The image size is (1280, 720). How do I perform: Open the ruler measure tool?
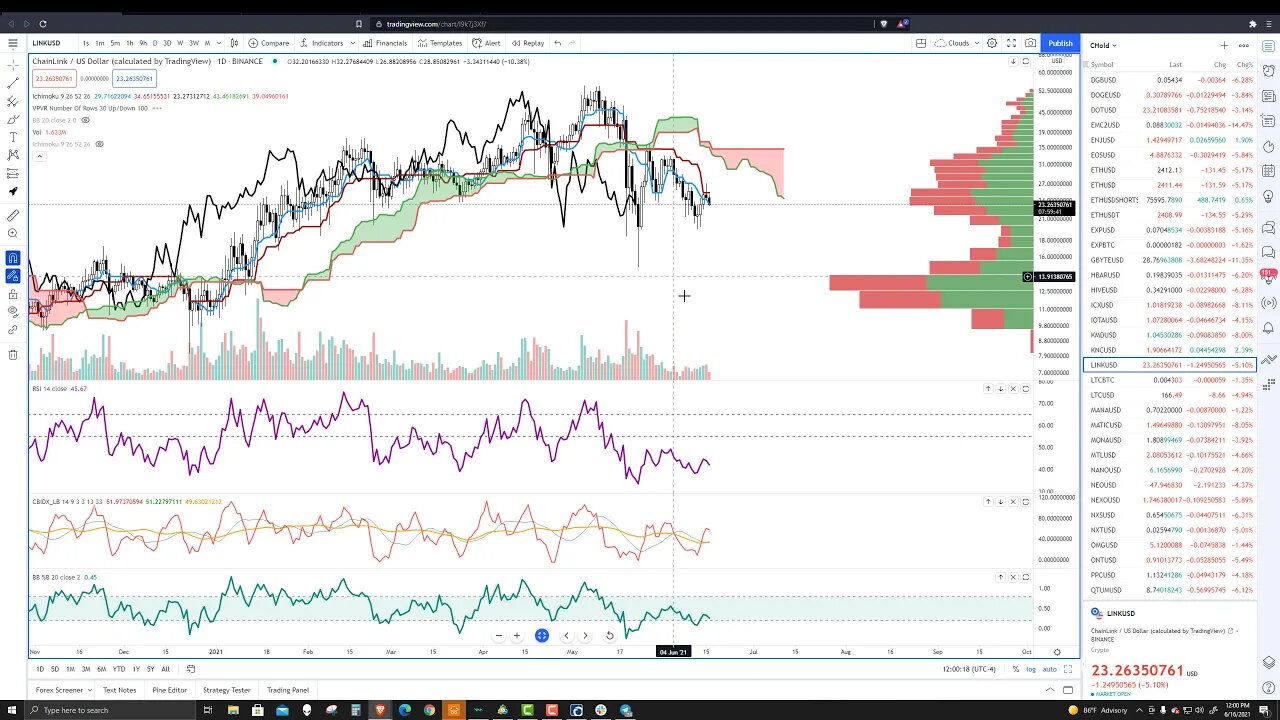[x=12, y=215]
